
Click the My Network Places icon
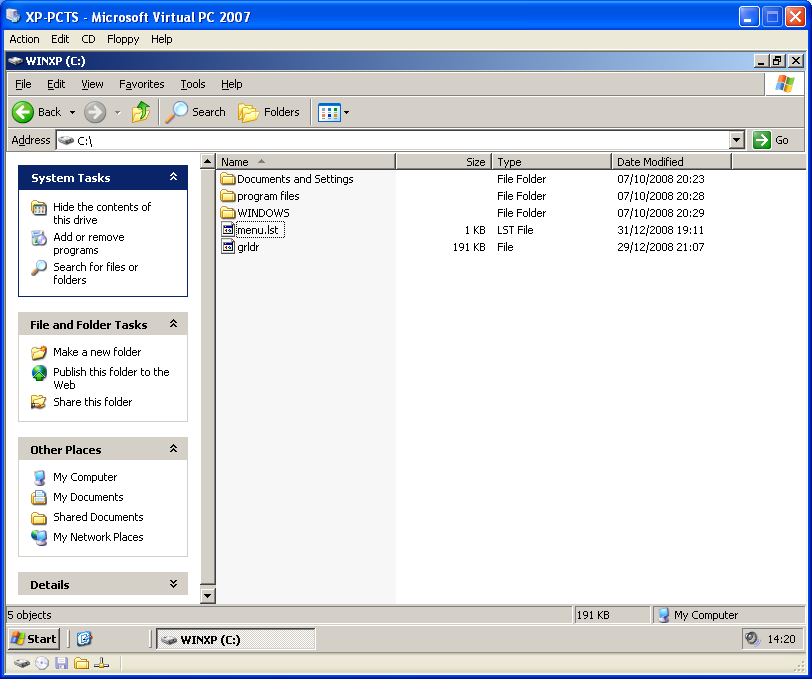(x=39, y=538)
